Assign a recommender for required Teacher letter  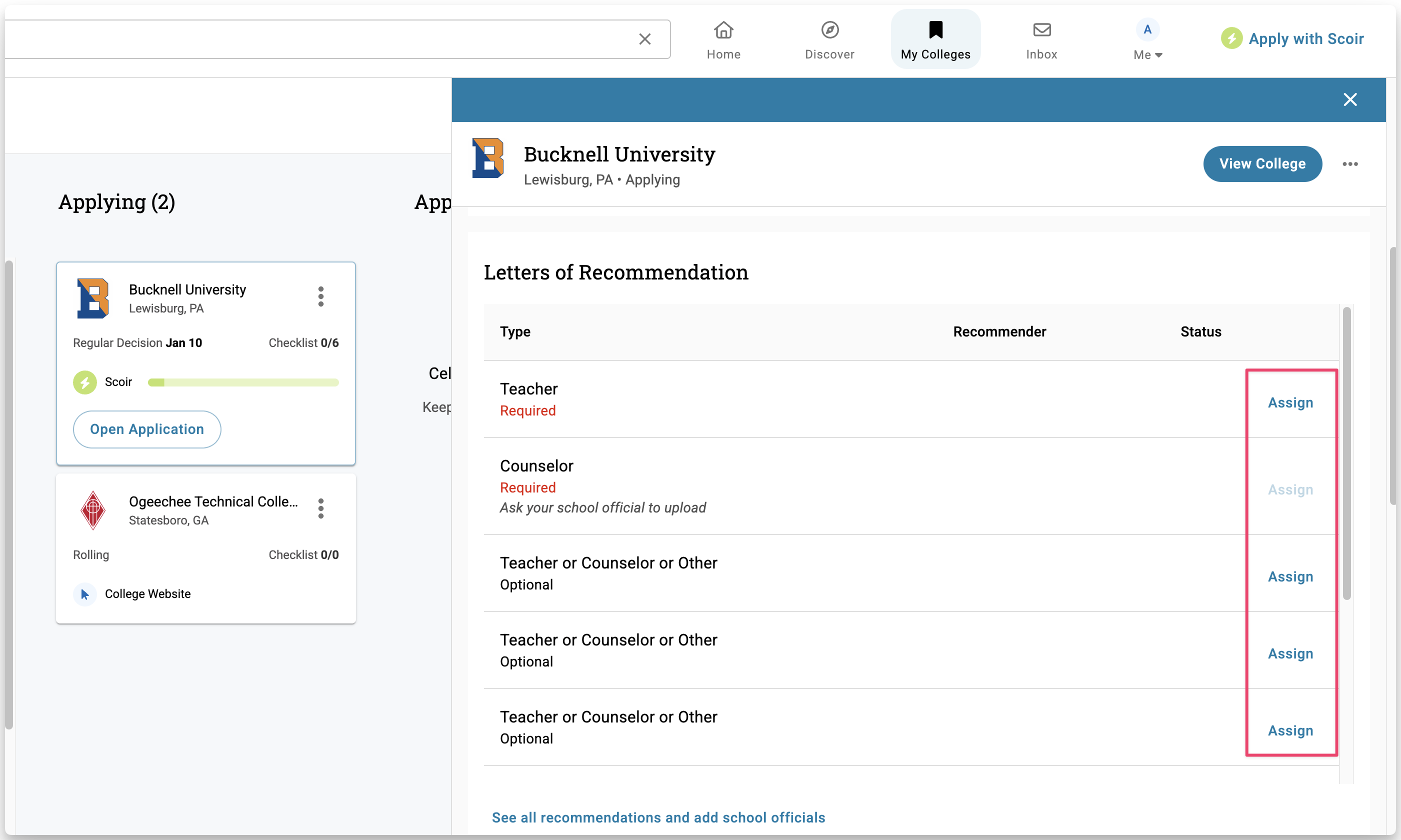[1289, 402]
